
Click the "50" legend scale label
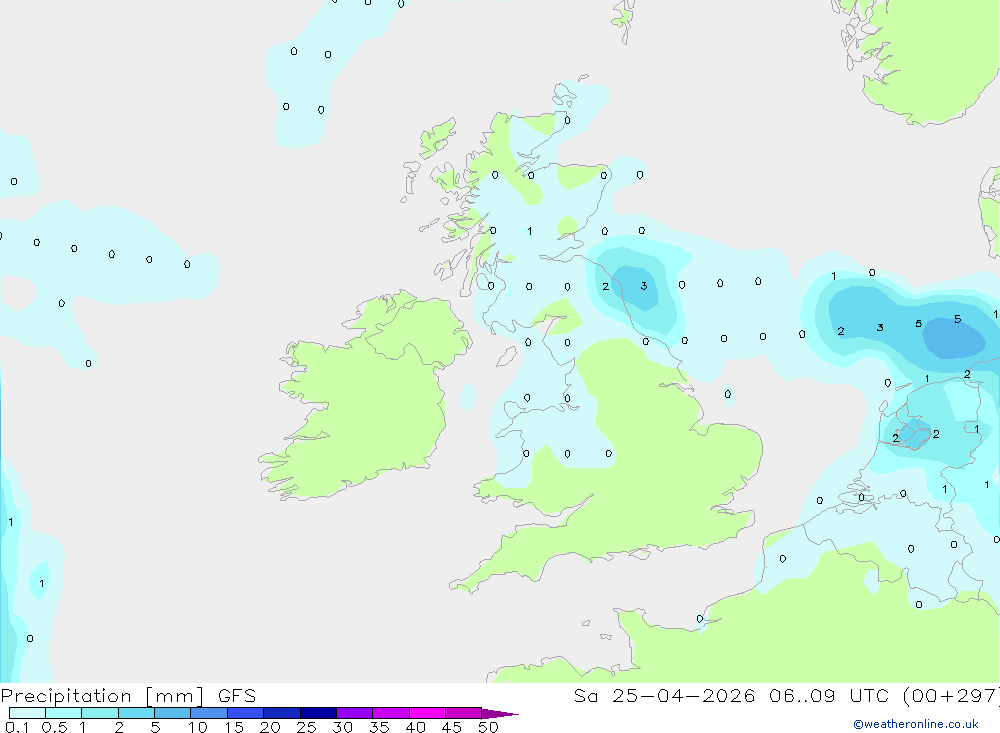pos(488,727)
